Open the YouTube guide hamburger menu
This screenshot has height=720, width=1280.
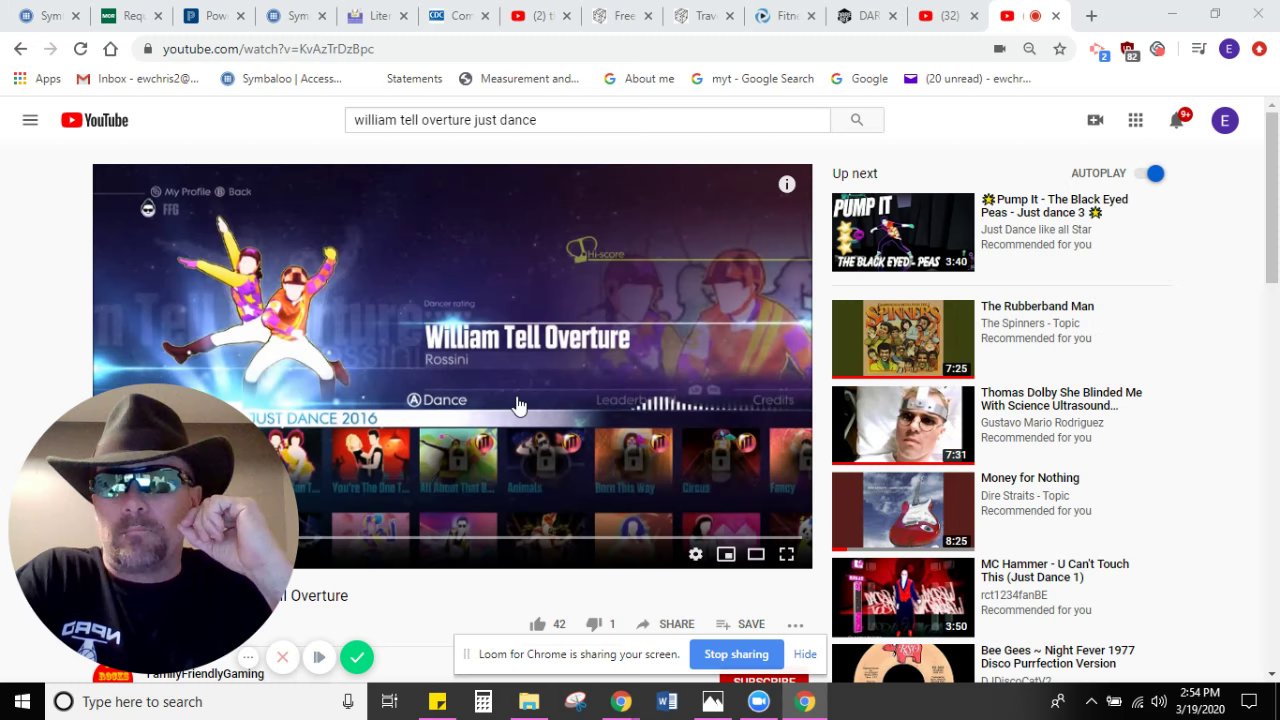pos(30,120)
